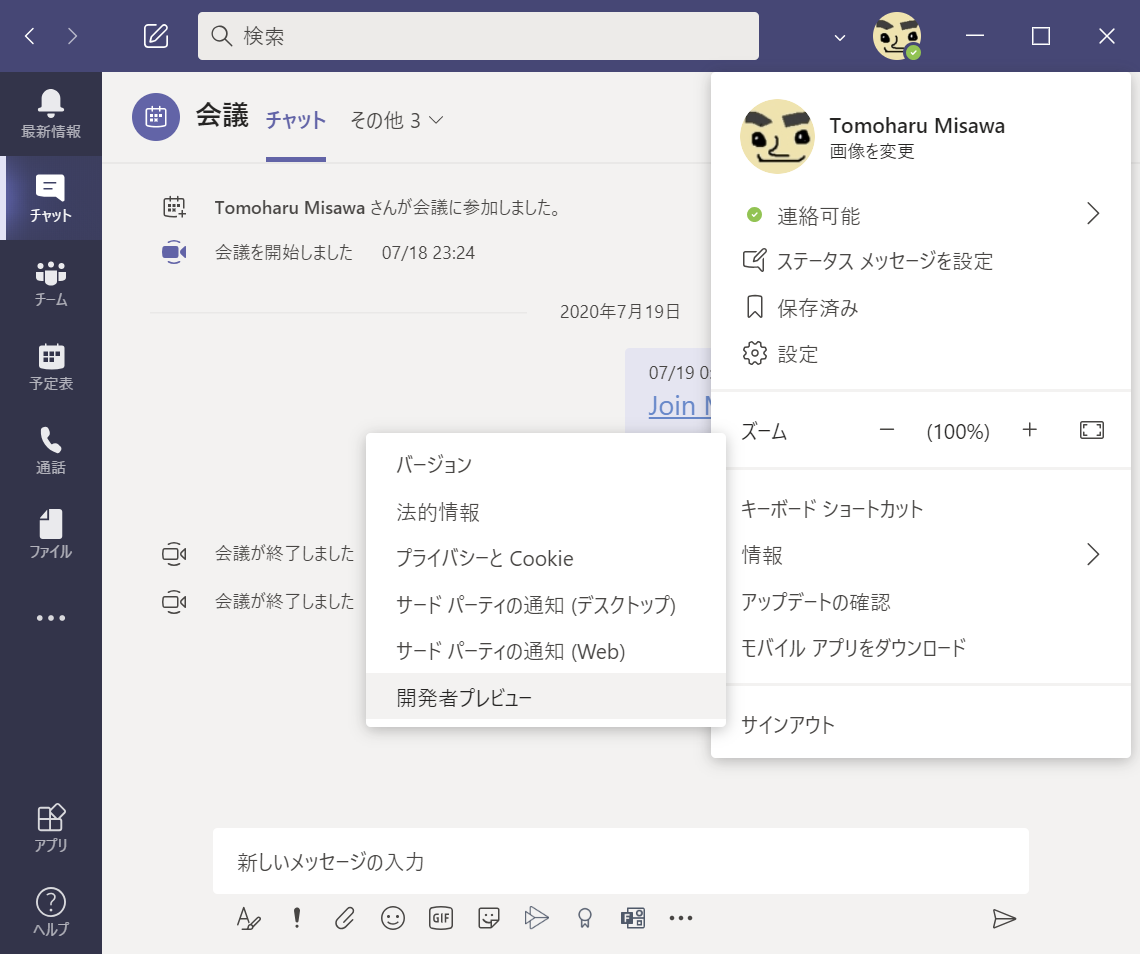Set delivery options with exclamation icon
The height and width of the screenshot is (954, 1140).
297,918
